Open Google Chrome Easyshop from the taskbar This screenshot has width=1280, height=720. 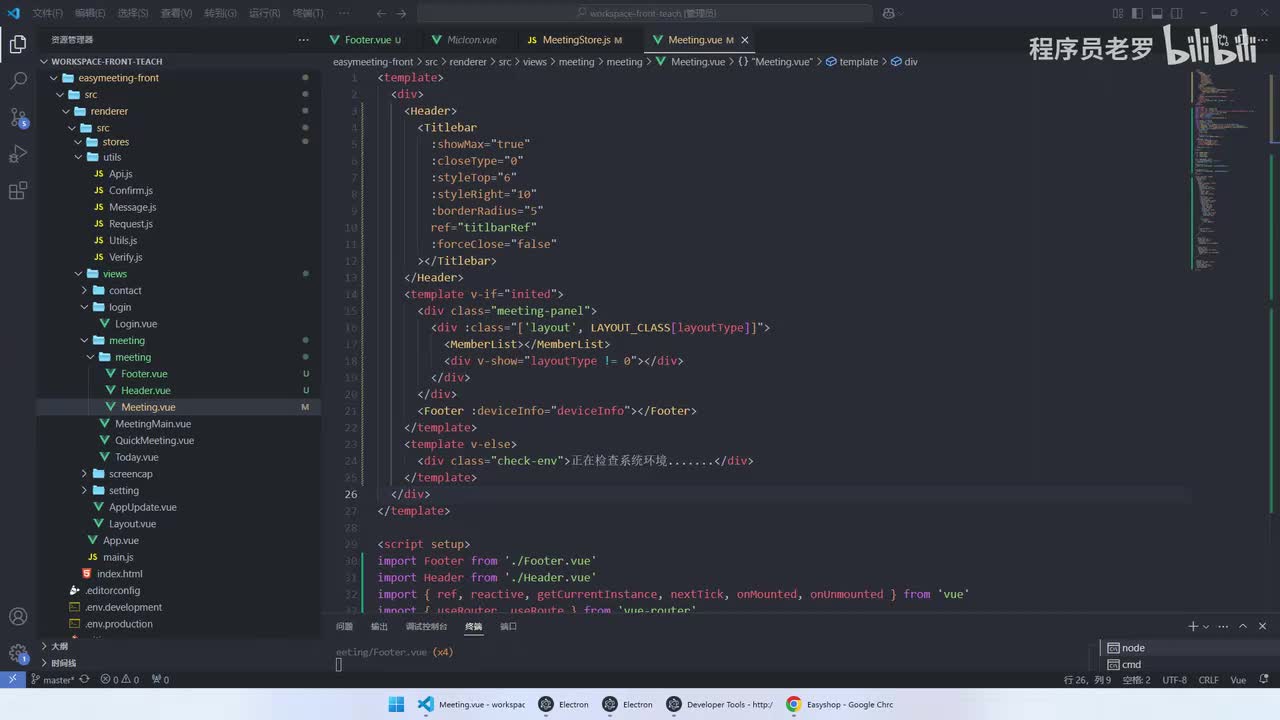[x=840, y=704]
